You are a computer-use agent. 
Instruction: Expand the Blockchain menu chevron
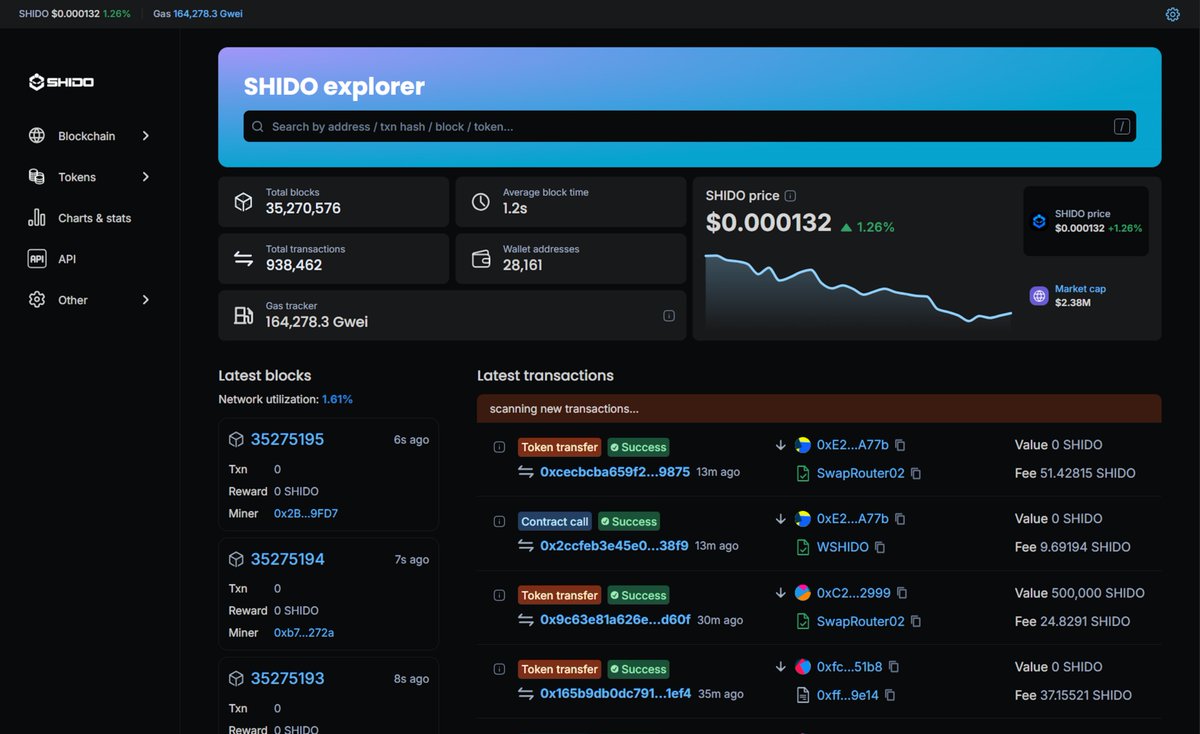coord(145,135)
